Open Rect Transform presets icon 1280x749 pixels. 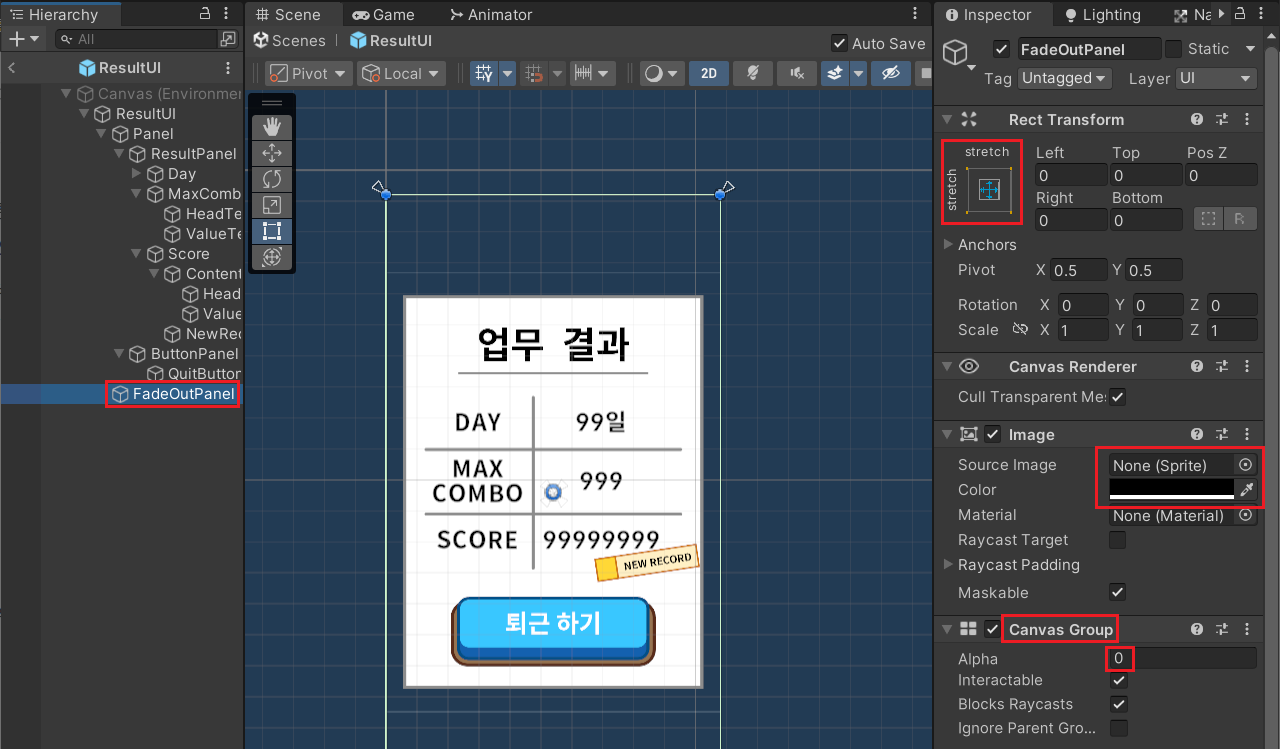(1222, 119)
